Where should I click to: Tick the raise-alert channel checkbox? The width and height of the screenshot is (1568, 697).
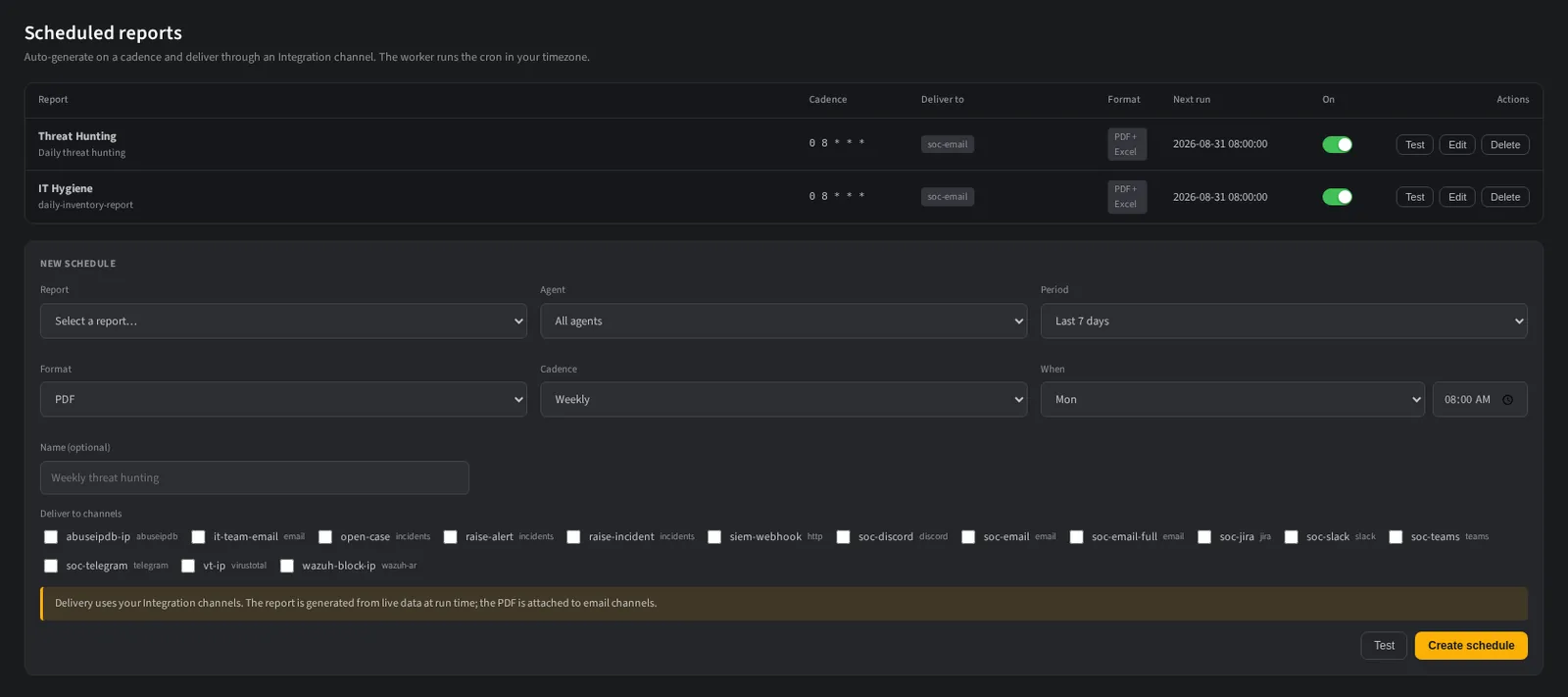450,537
